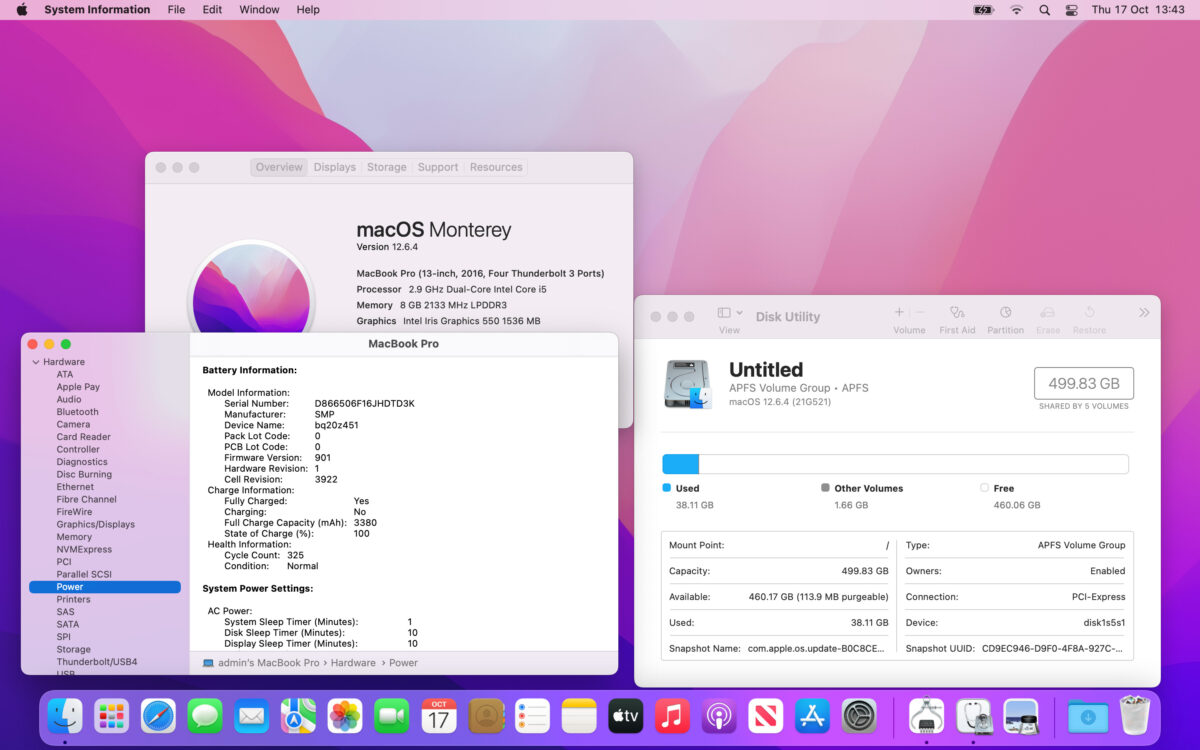1200x750 pixels.
Task: Click the Erase button in Disk Utility
Action: click(x=1048, y=320)
